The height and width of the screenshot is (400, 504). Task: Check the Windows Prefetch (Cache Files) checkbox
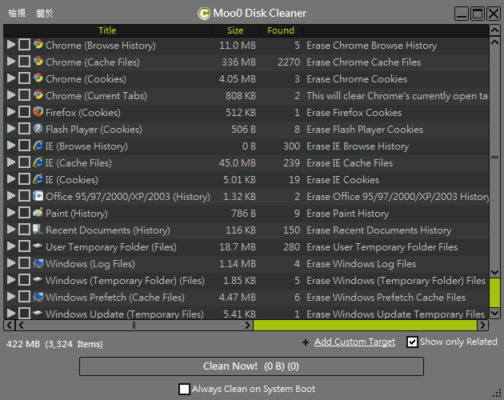24,296
